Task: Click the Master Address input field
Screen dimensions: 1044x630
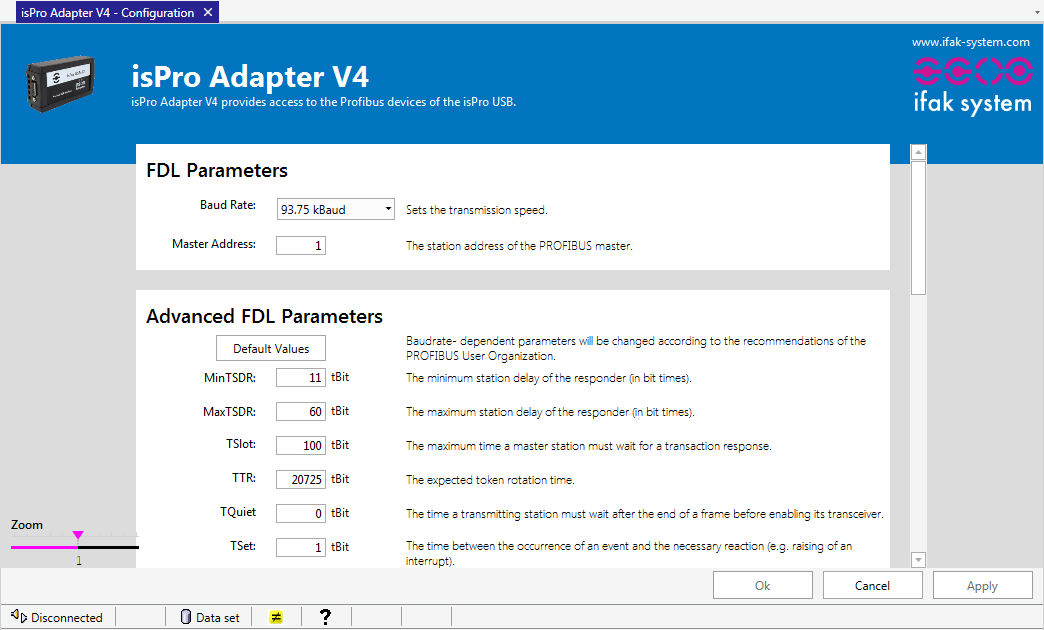Action: tap(301, 246)
